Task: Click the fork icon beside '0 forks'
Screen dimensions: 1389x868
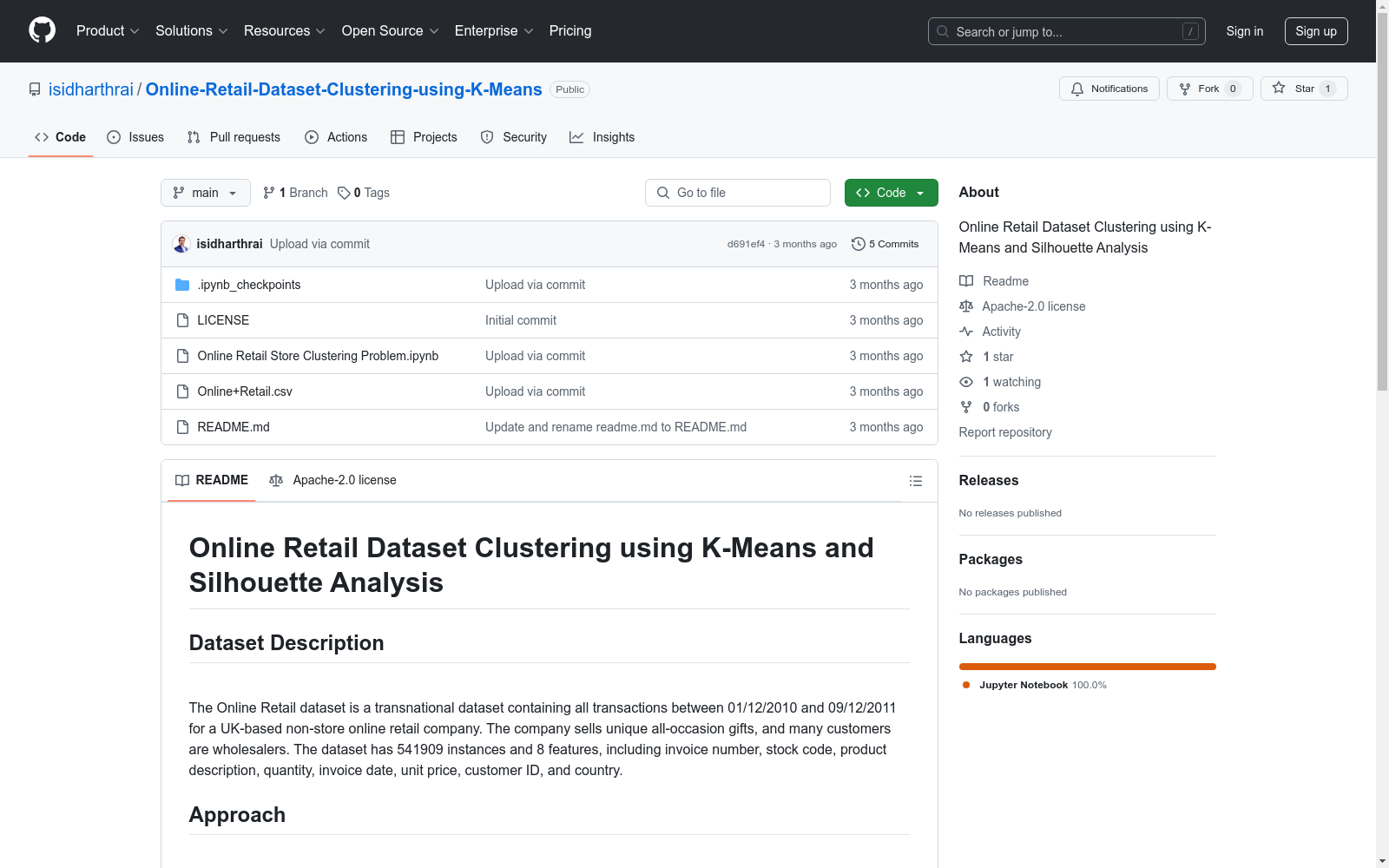Action: pyautogui.click(x=966, y=407)
